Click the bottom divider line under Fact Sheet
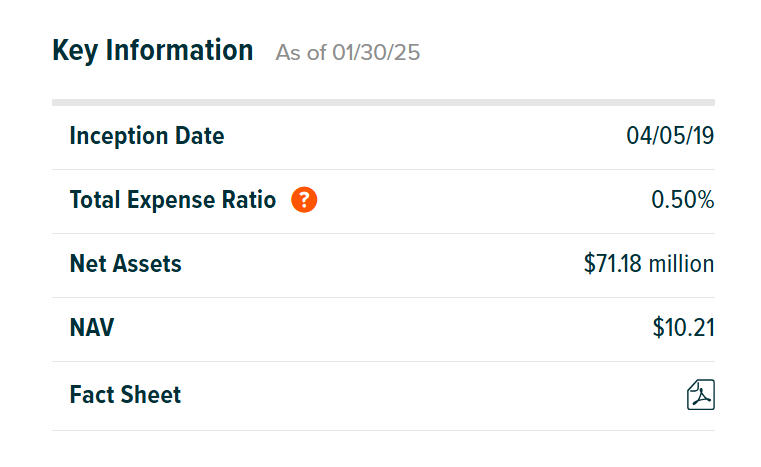The width and height of the screenshot is (761, 467). coord(383,430)
